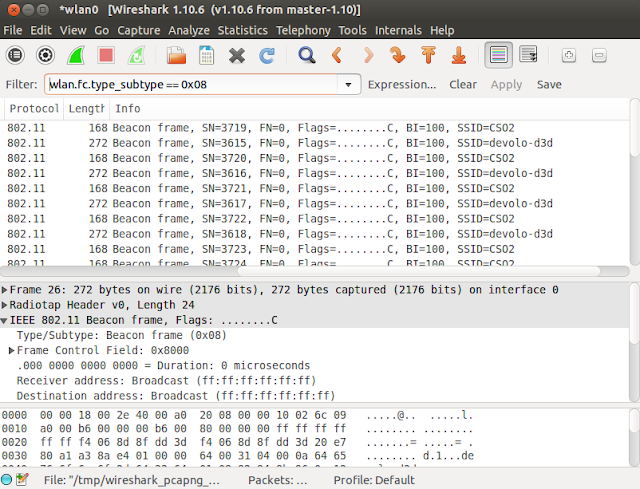Select the Destination address: Broadcast line
The width and height of the screenshot is (640, 489).
tap(314, 396)
